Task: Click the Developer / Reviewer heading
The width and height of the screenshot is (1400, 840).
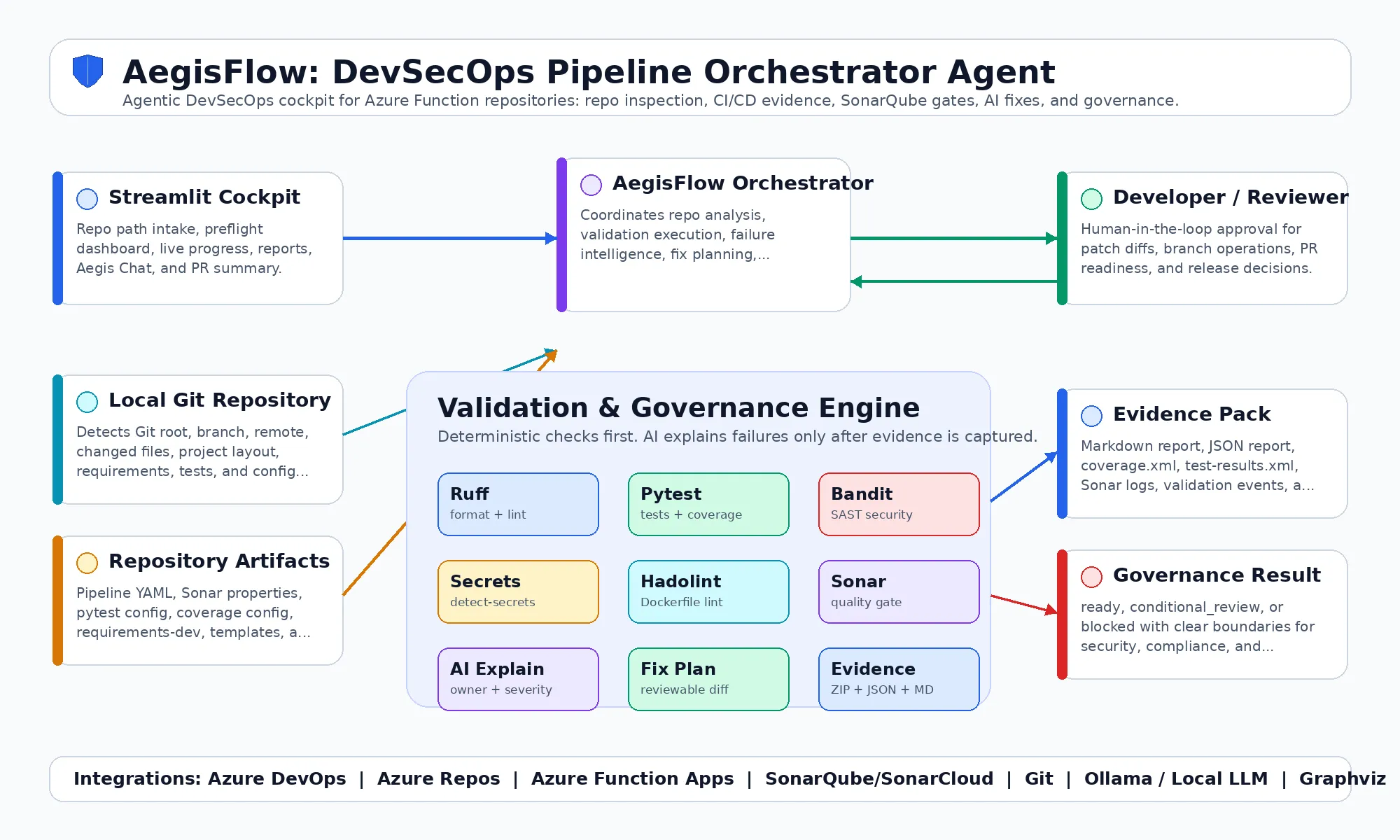Action: pyautogui.click(x=1231, y=197)
